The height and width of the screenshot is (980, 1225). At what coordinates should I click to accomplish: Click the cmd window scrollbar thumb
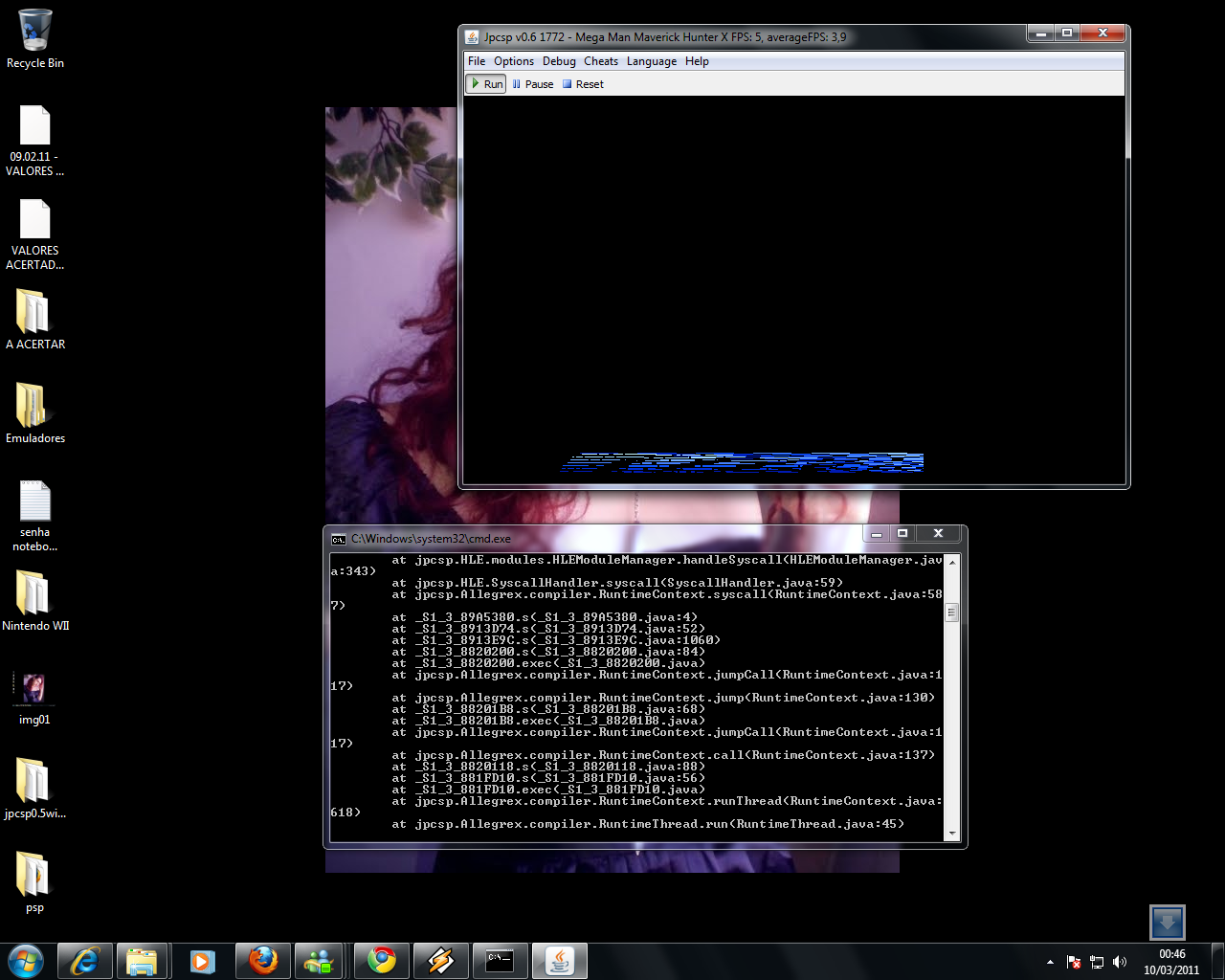951,612
